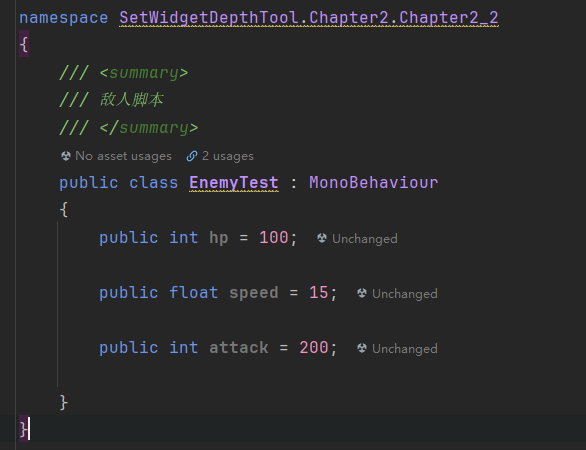Screen dimensions: 586x450
Task: Place cursor on the value 200
Action: pos(314,348)
